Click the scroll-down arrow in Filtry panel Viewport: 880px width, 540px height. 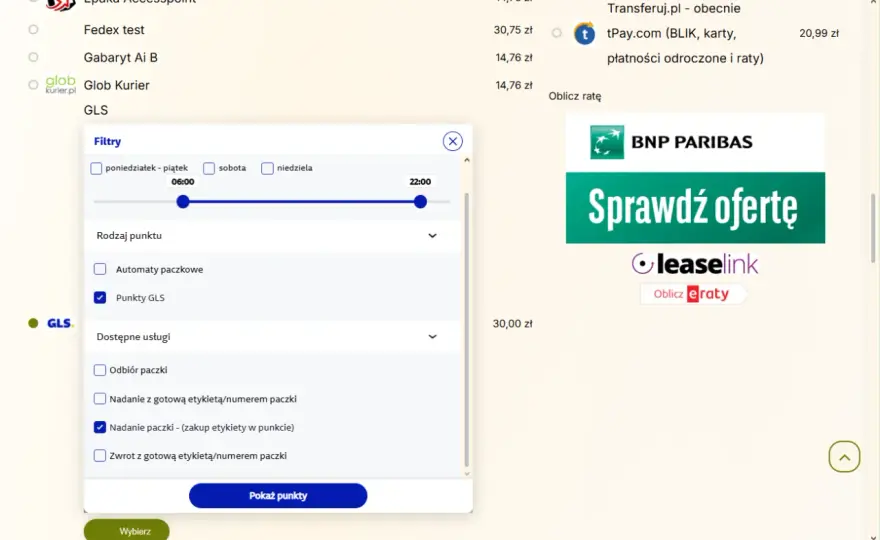pyautogui.click(x=466, y=474)
